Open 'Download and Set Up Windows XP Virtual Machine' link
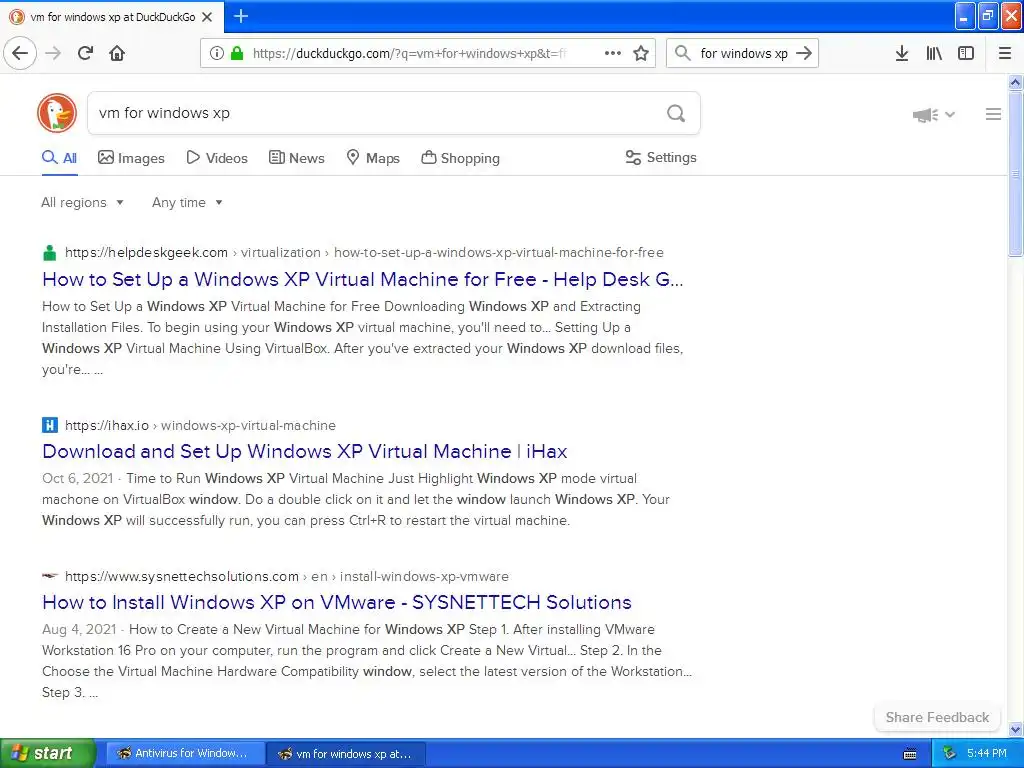This screenshot has width=1024, height=768. [x=304, y=451]
